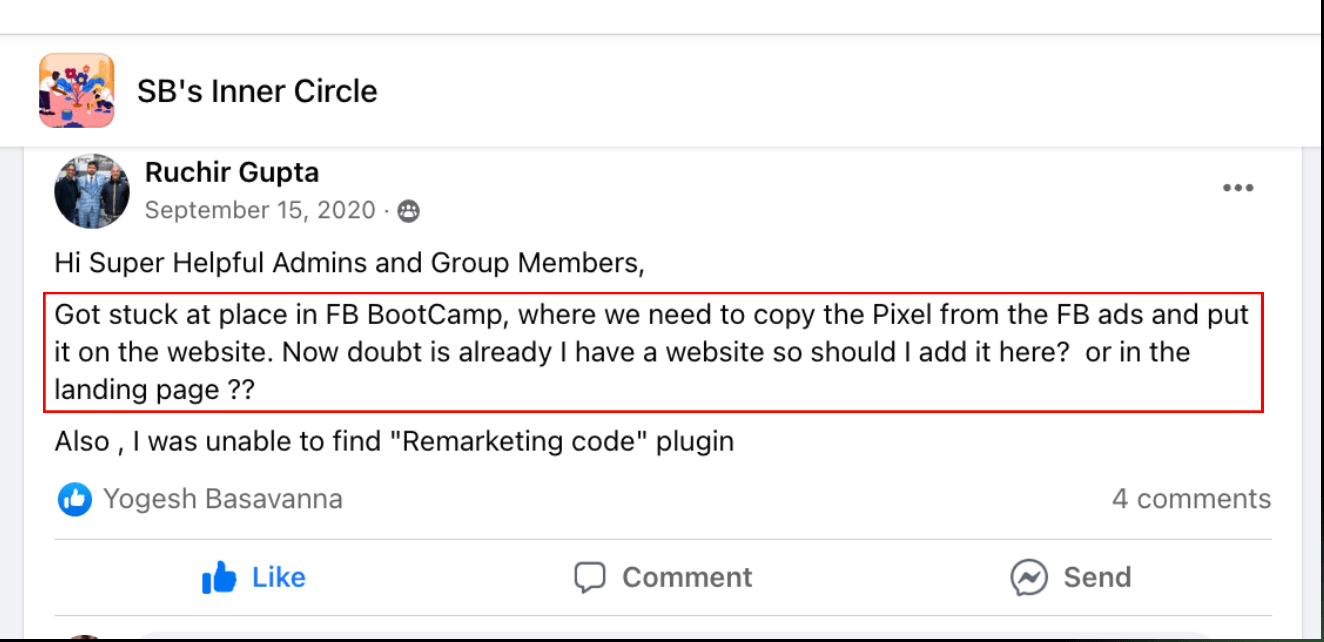Viewport: 1324px width, 642px height.
Task: Click the thumbs-up icon in the action bar
Action: tap(219, 577)
